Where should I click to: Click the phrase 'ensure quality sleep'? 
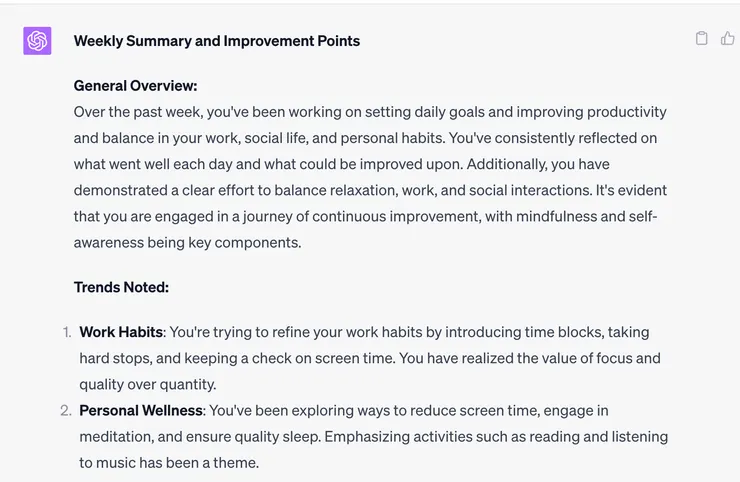pyautogui.click(x=265, y=436)
